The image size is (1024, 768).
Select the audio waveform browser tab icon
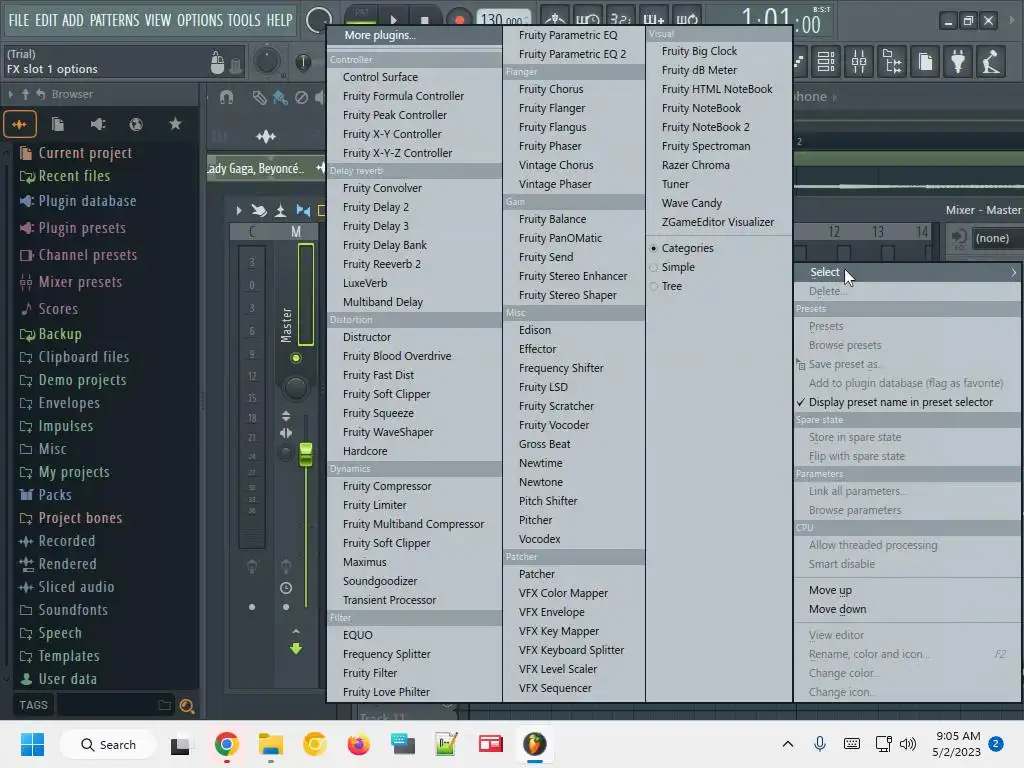pos(20,124)
